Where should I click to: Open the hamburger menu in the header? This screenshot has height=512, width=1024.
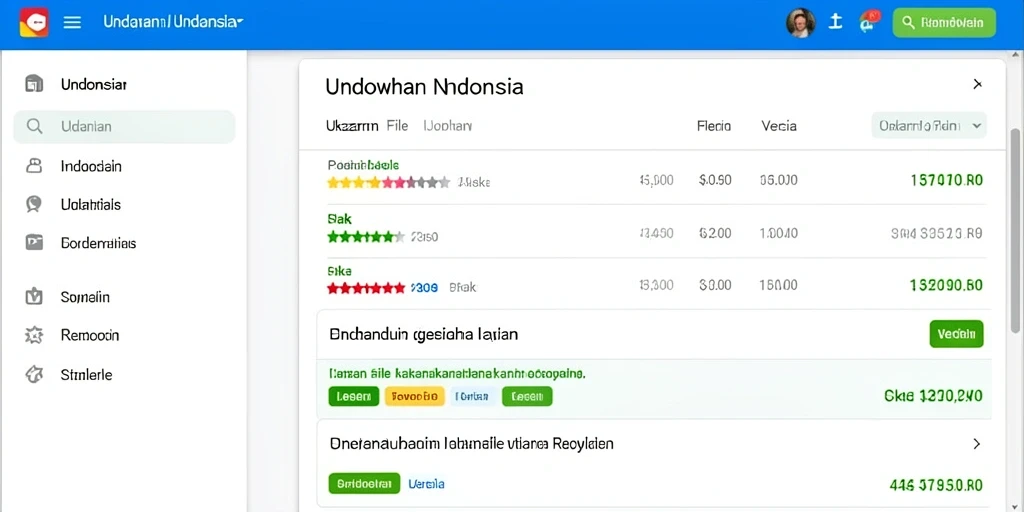click(72, 22)
